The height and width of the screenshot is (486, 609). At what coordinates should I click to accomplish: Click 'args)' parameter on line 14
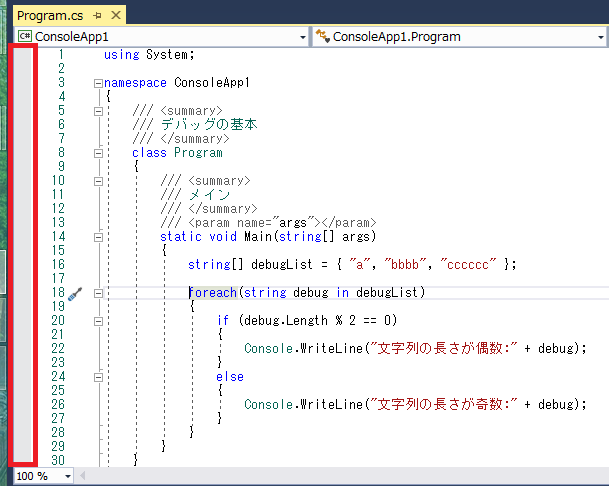click(359, 237)
